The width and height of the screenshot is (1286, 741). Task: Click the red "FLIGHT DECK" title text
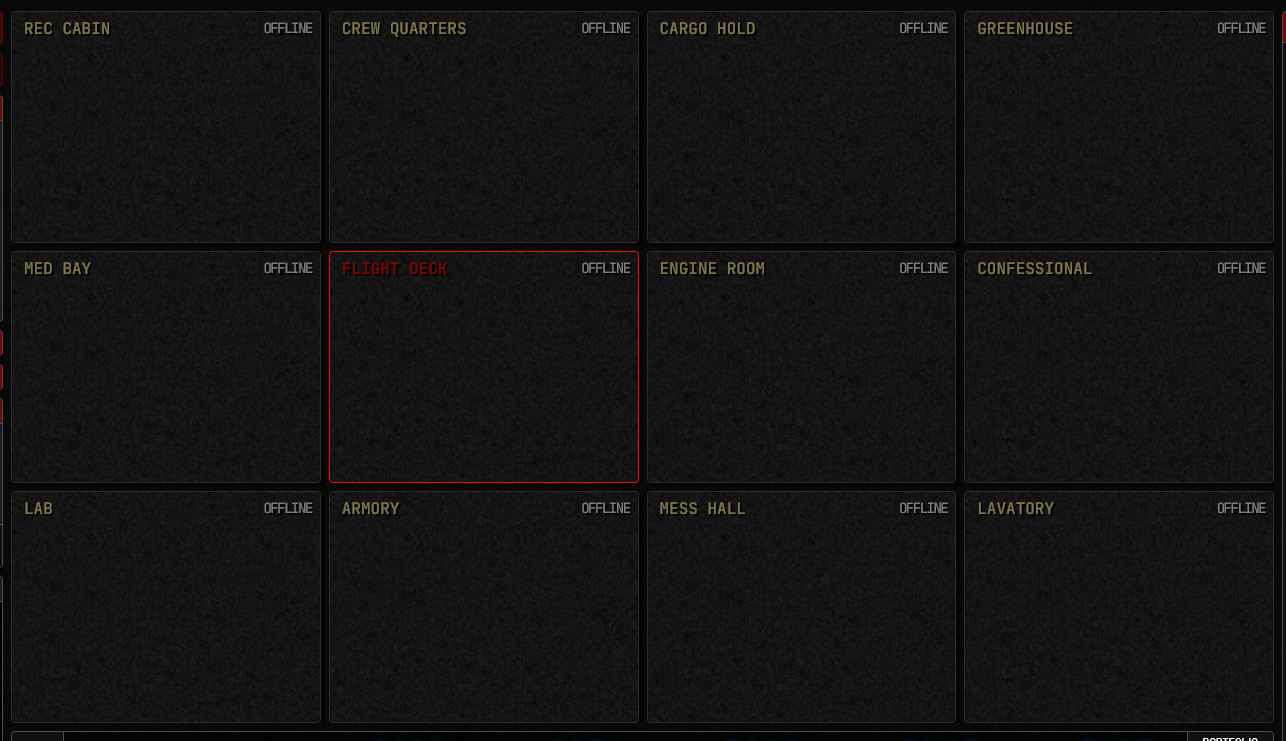pos(395,269)
